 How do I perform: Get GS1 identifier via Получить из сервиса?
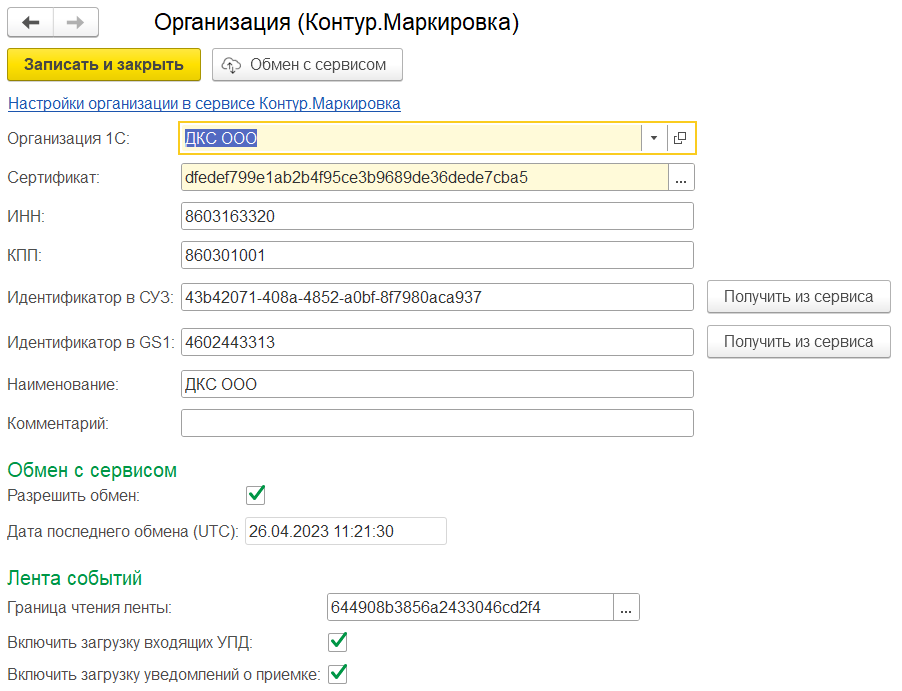point(798,342)
